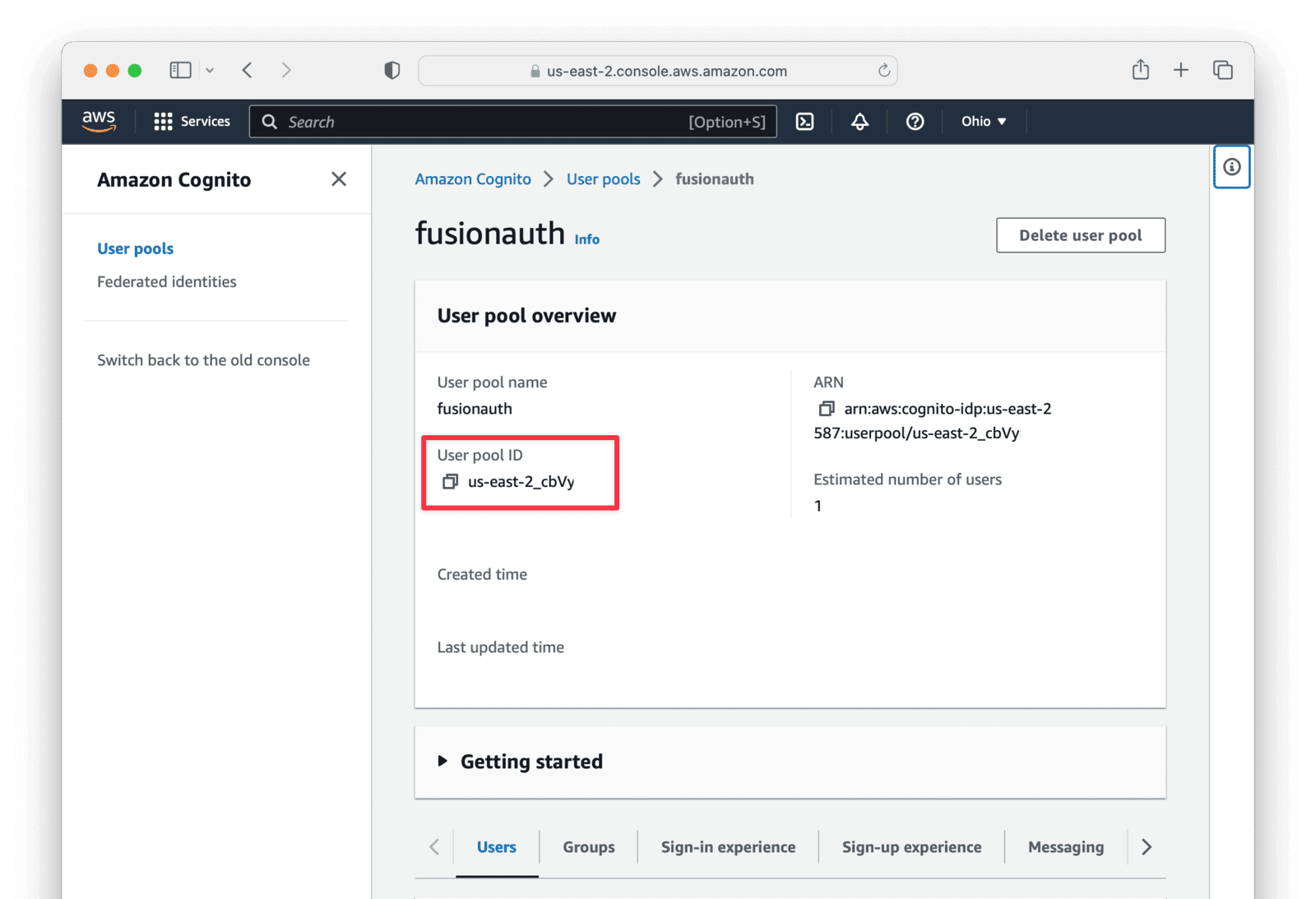Open the Services grid menu
Screen dimensions: 1316x899
192,122
